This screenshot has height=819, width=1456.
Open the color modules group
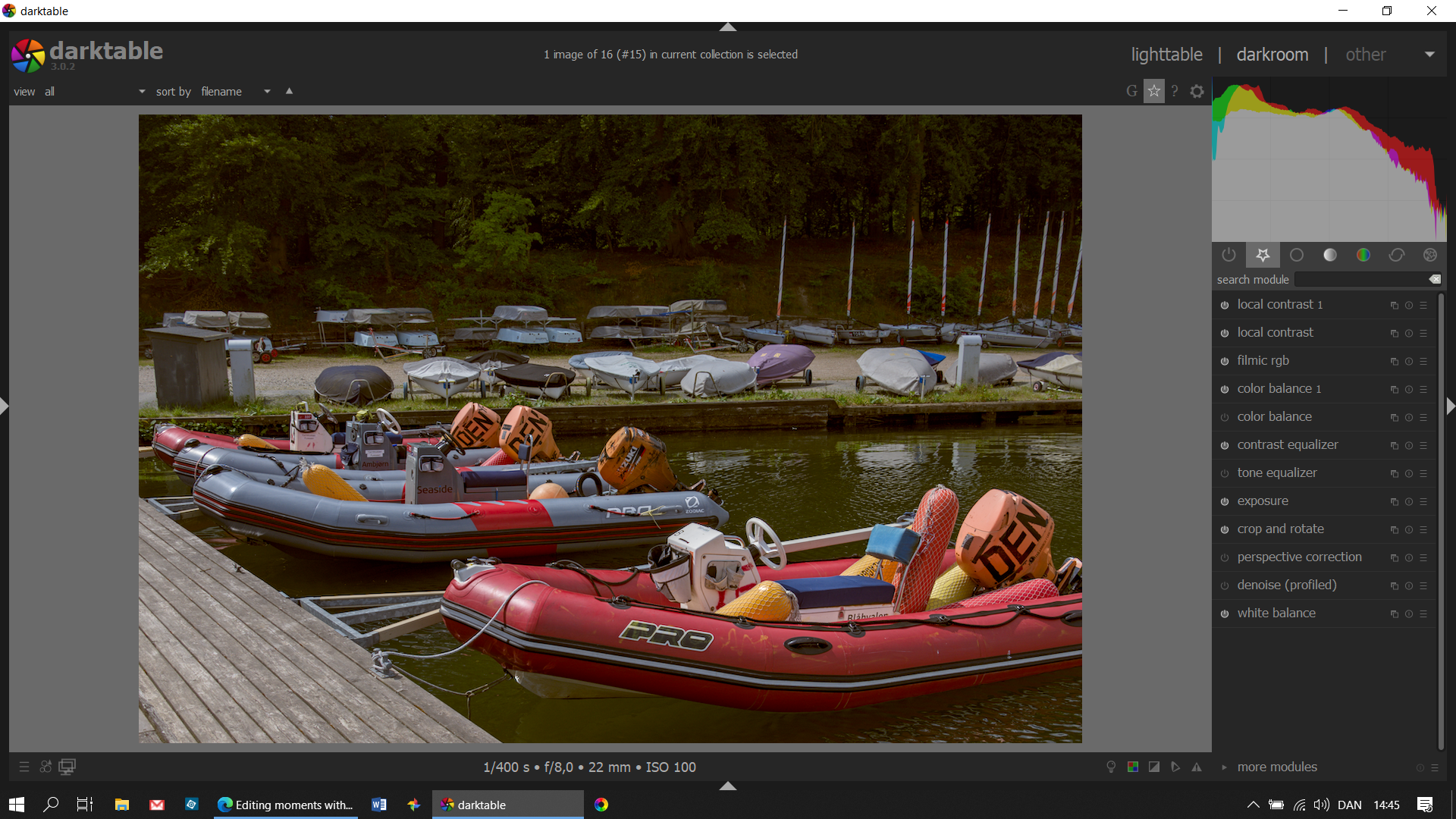(1363, 256)
